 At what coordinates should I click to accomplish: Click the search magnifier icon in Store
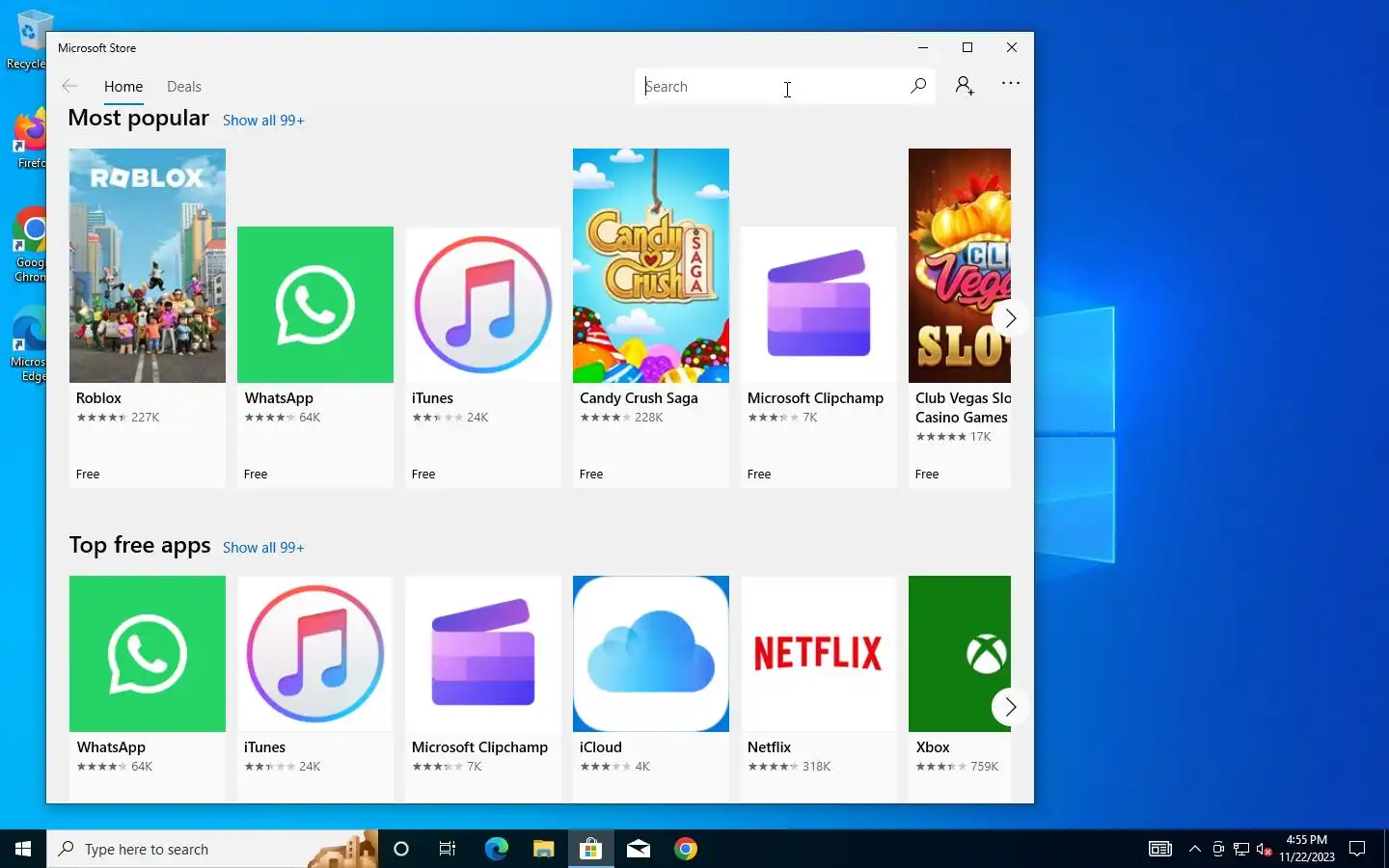tap(917, 86)
